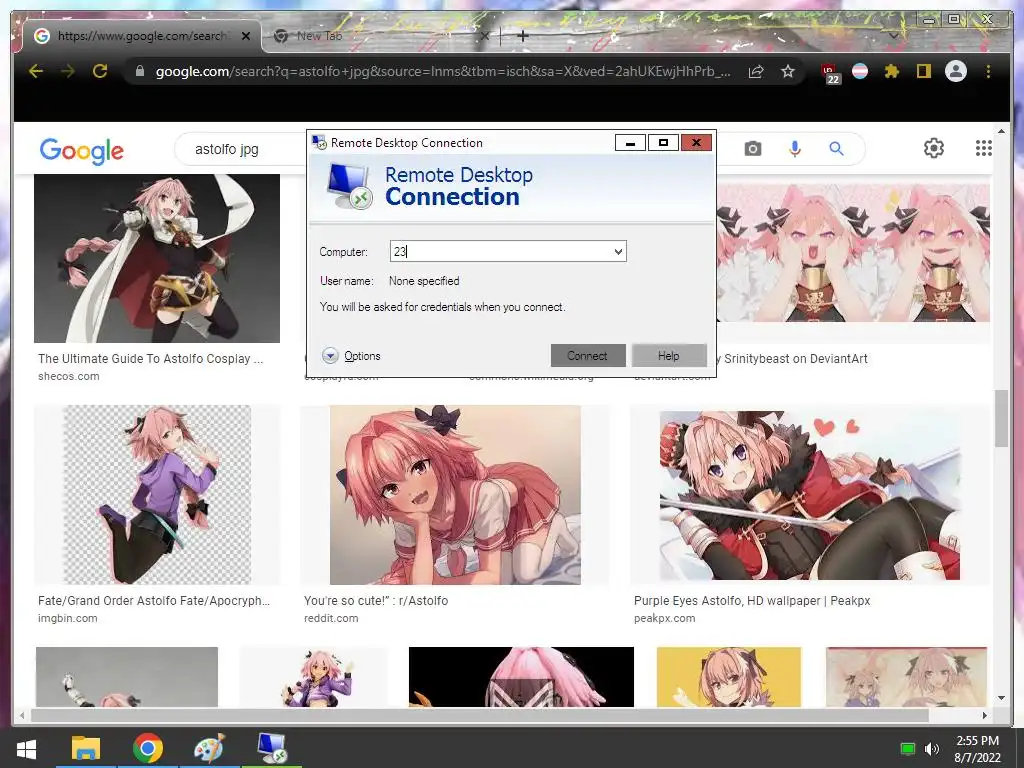Open Google Chrome from the taskbar
The width and height of the screenshot is (1024, 768).
click(148, 748)
